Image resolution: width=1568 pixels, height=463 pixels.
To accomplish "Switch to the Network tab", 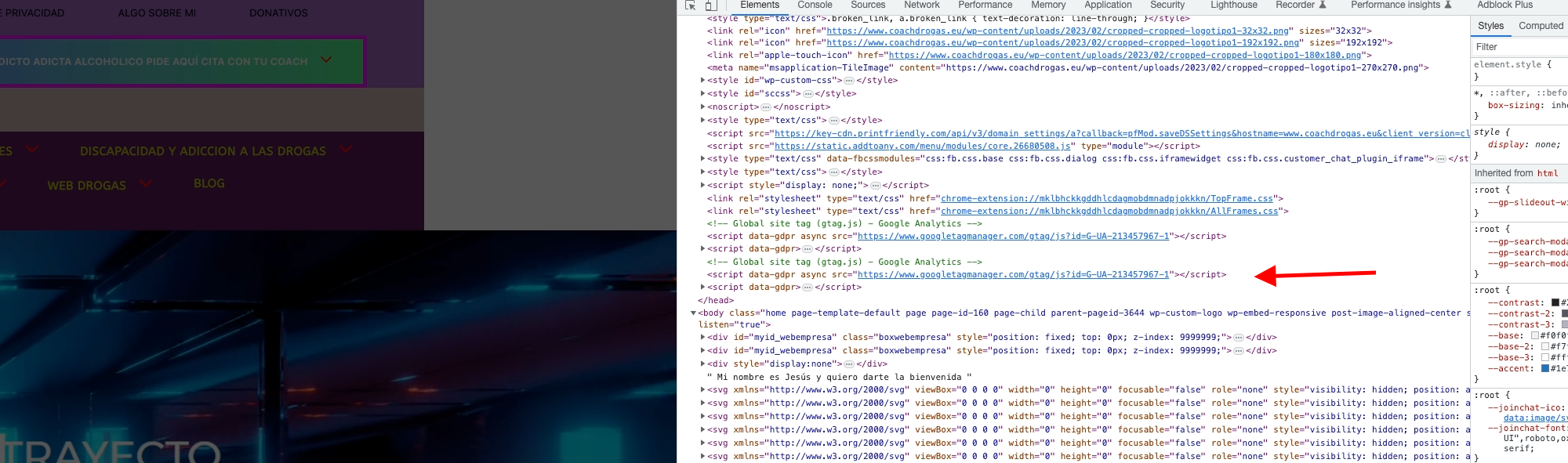I will [921, 5].
